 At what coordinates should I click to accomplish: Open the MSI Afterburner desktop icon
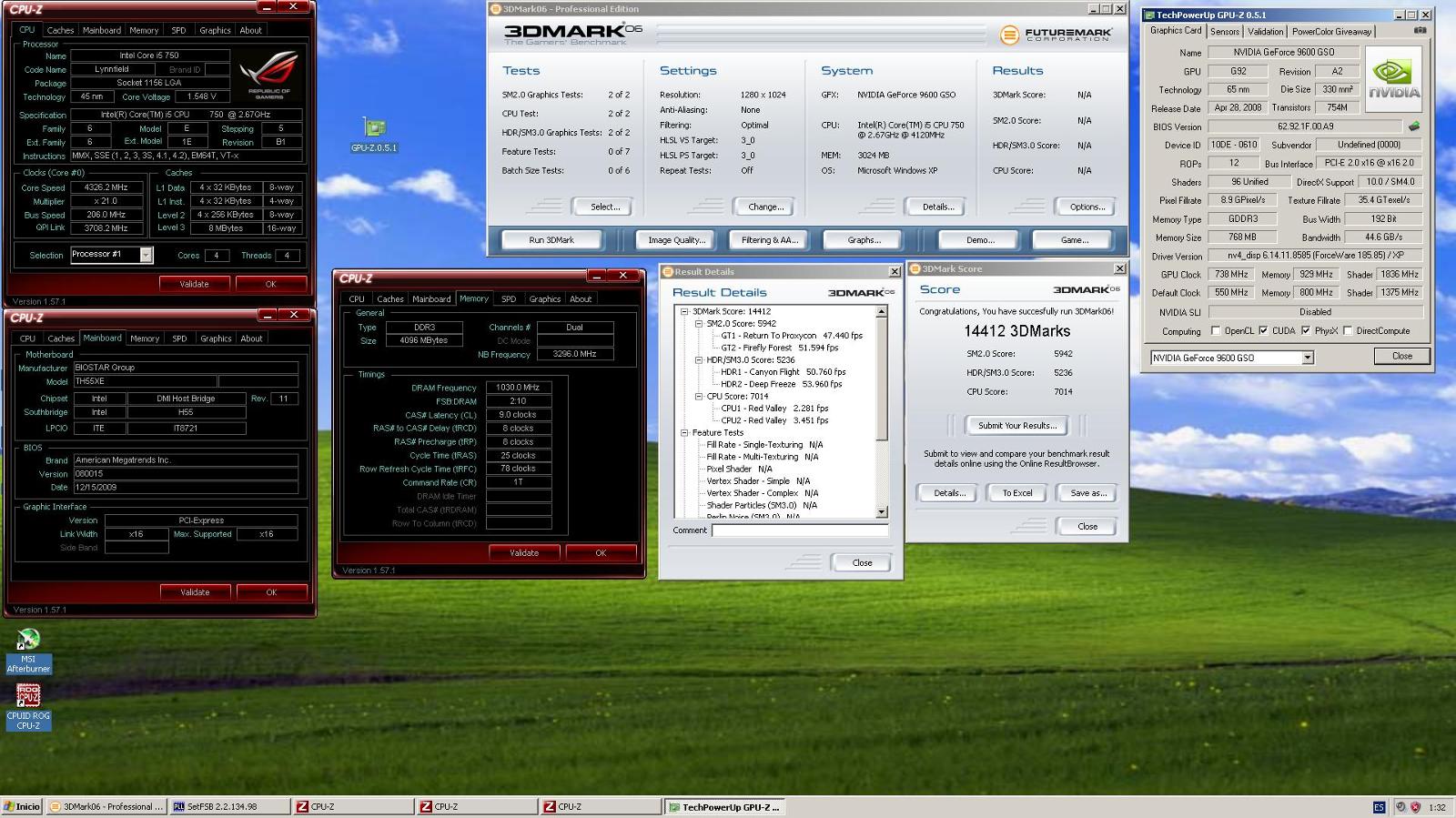[29, 651]
